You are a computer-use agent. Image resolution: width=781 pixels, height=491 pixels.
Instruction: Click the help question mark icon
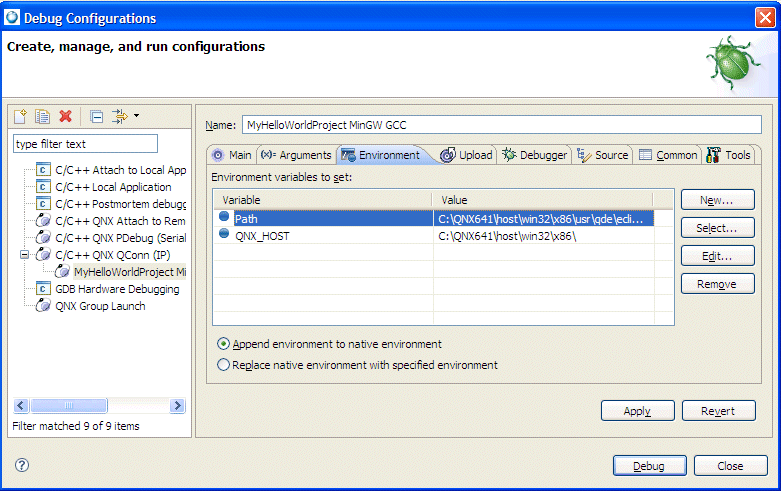[x=22, y=465]
